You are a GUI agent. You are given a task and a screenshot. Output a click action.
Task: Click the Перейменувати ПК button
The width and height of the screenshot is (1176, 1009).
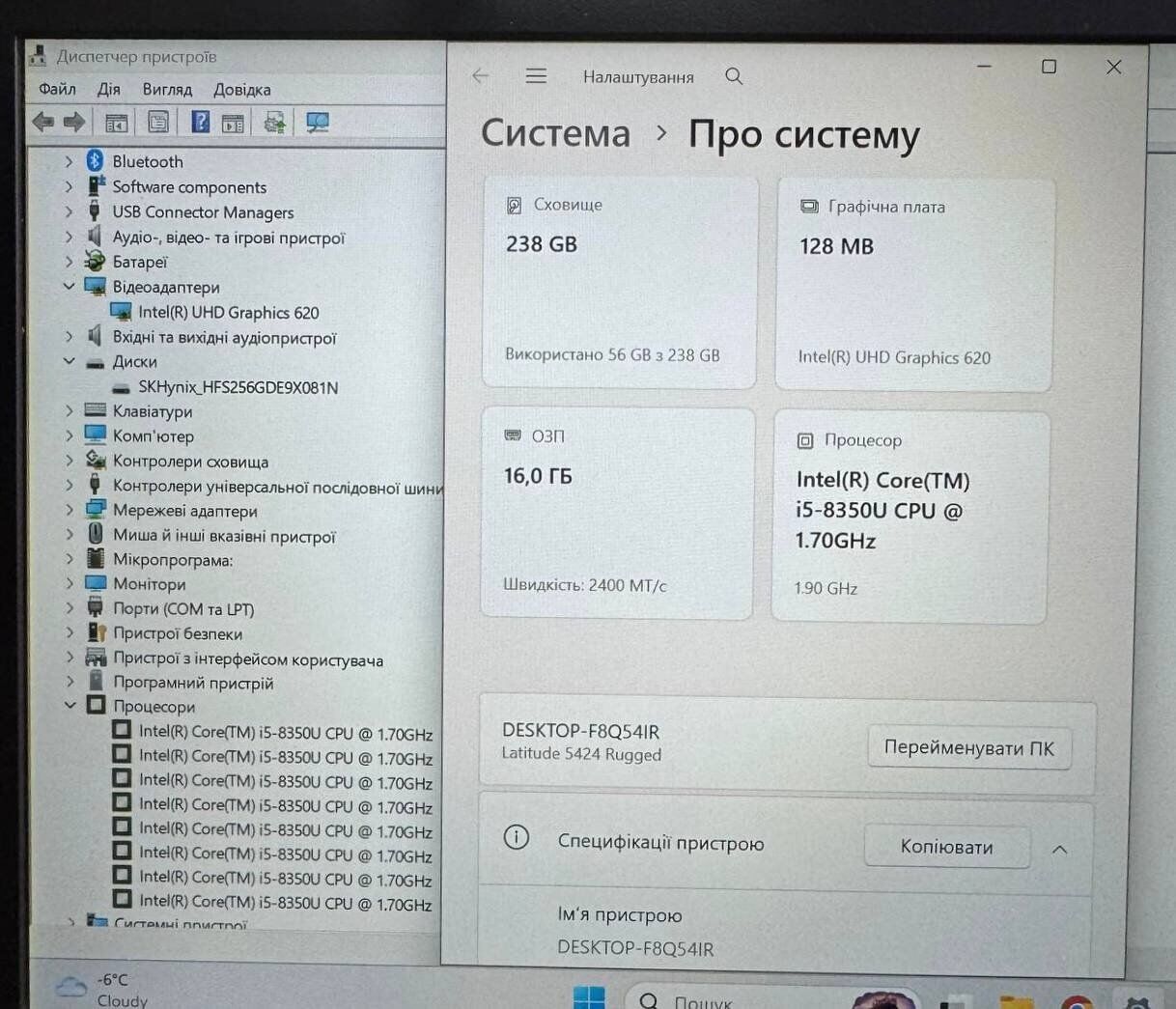coord(968,748)
